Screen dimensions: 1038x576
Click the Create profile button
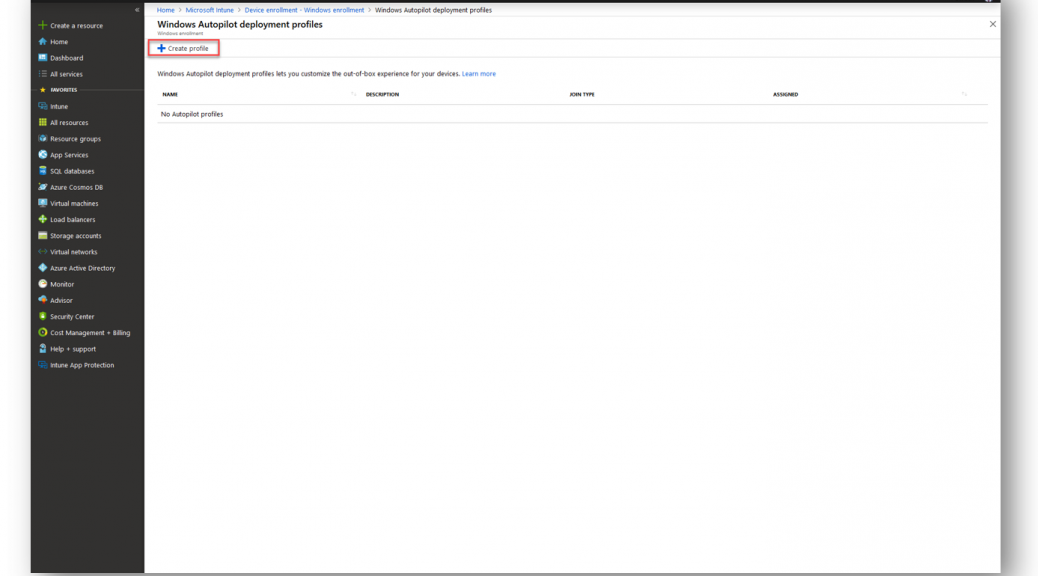point(183,48)
